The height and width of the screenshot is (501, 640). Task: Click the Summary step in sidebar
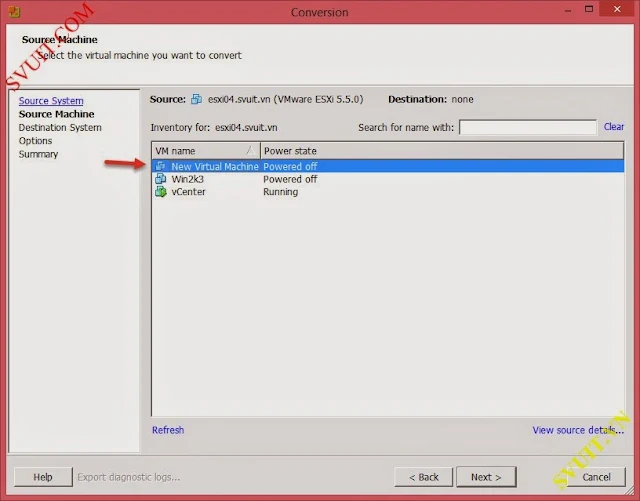[38, 154]
